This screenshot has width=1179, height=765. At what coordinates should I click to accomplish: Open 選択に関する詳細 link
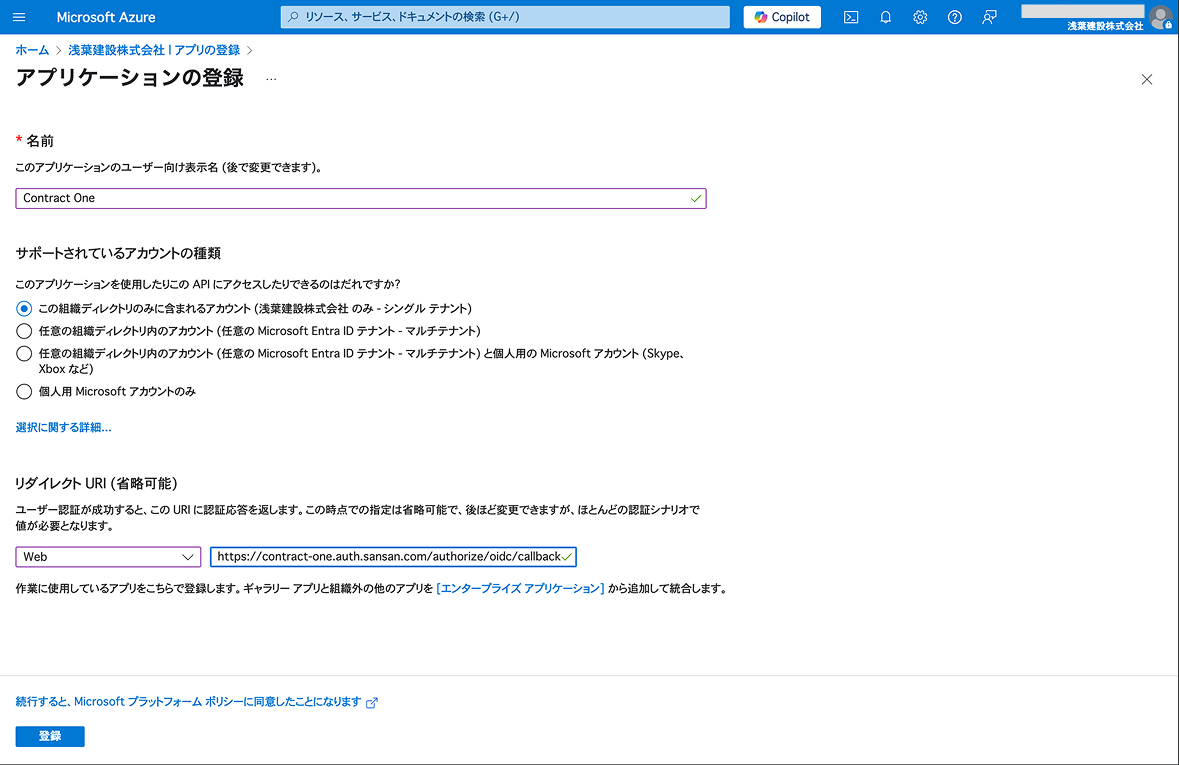[64, 427]
